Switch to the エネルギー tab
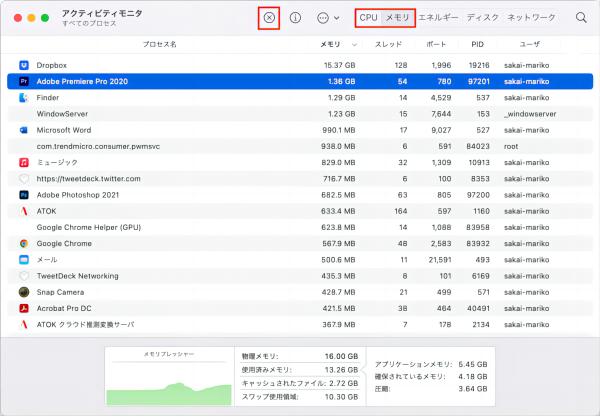 pyautogui.click(x=438, y=18)
